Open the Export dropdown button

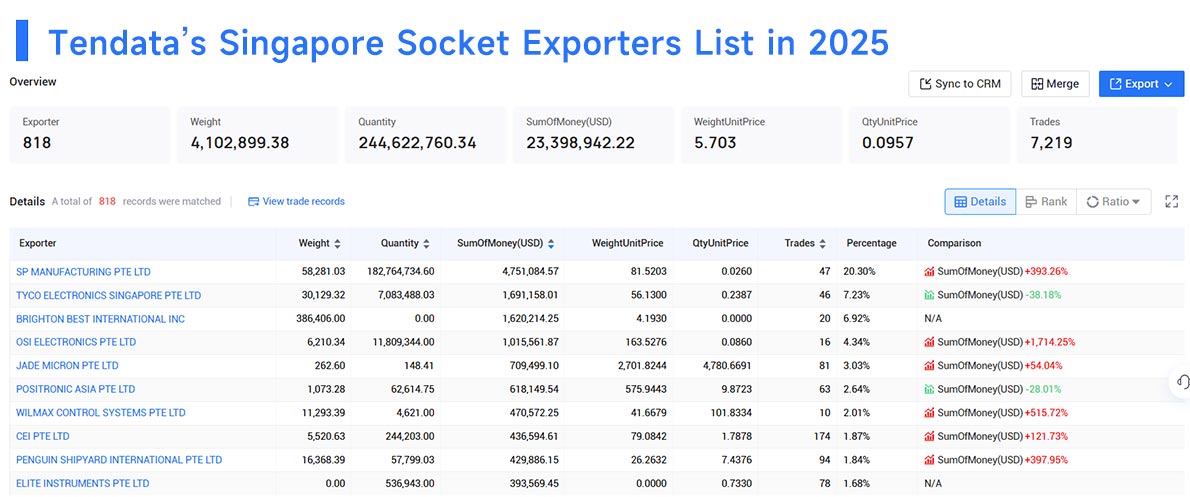point(1141,83)
